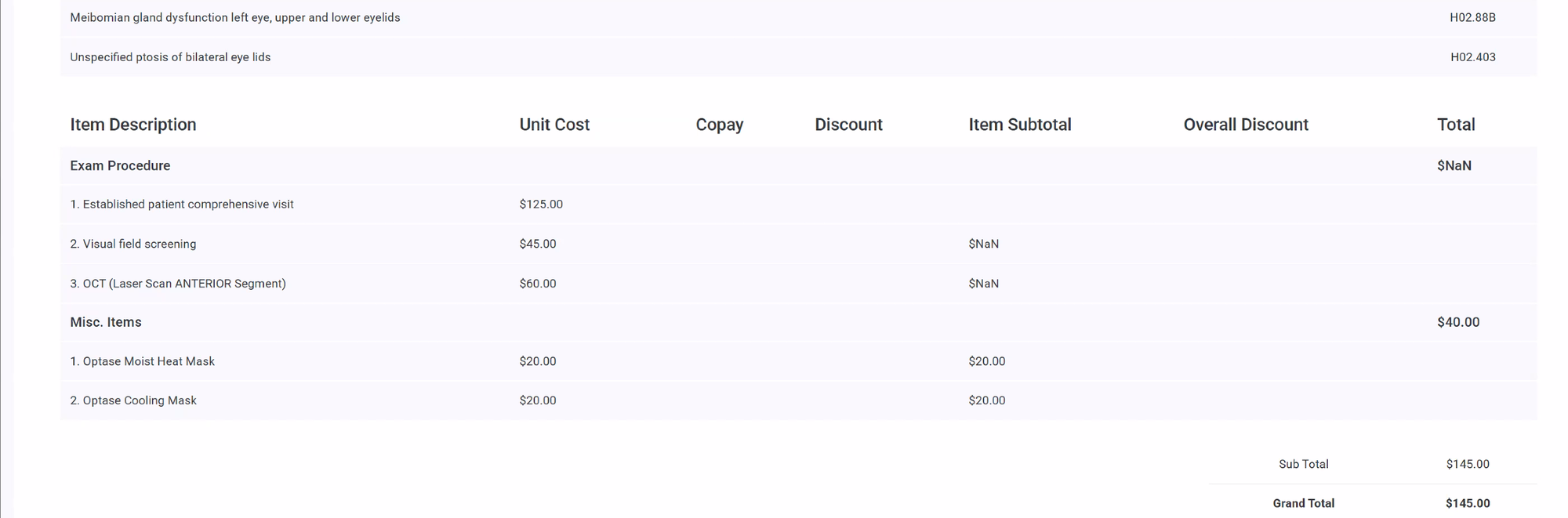Click the Grand Total label
The image size is (1568, 518).
click(x=1303, y=503)
